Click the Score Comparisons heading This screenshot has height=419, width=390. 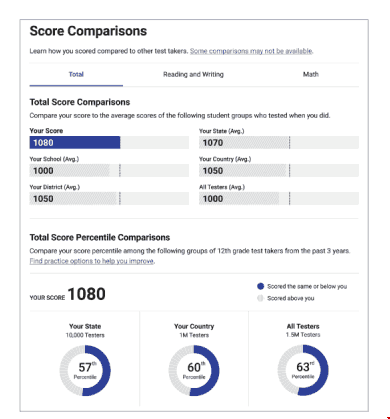click(x=88, y=31)
